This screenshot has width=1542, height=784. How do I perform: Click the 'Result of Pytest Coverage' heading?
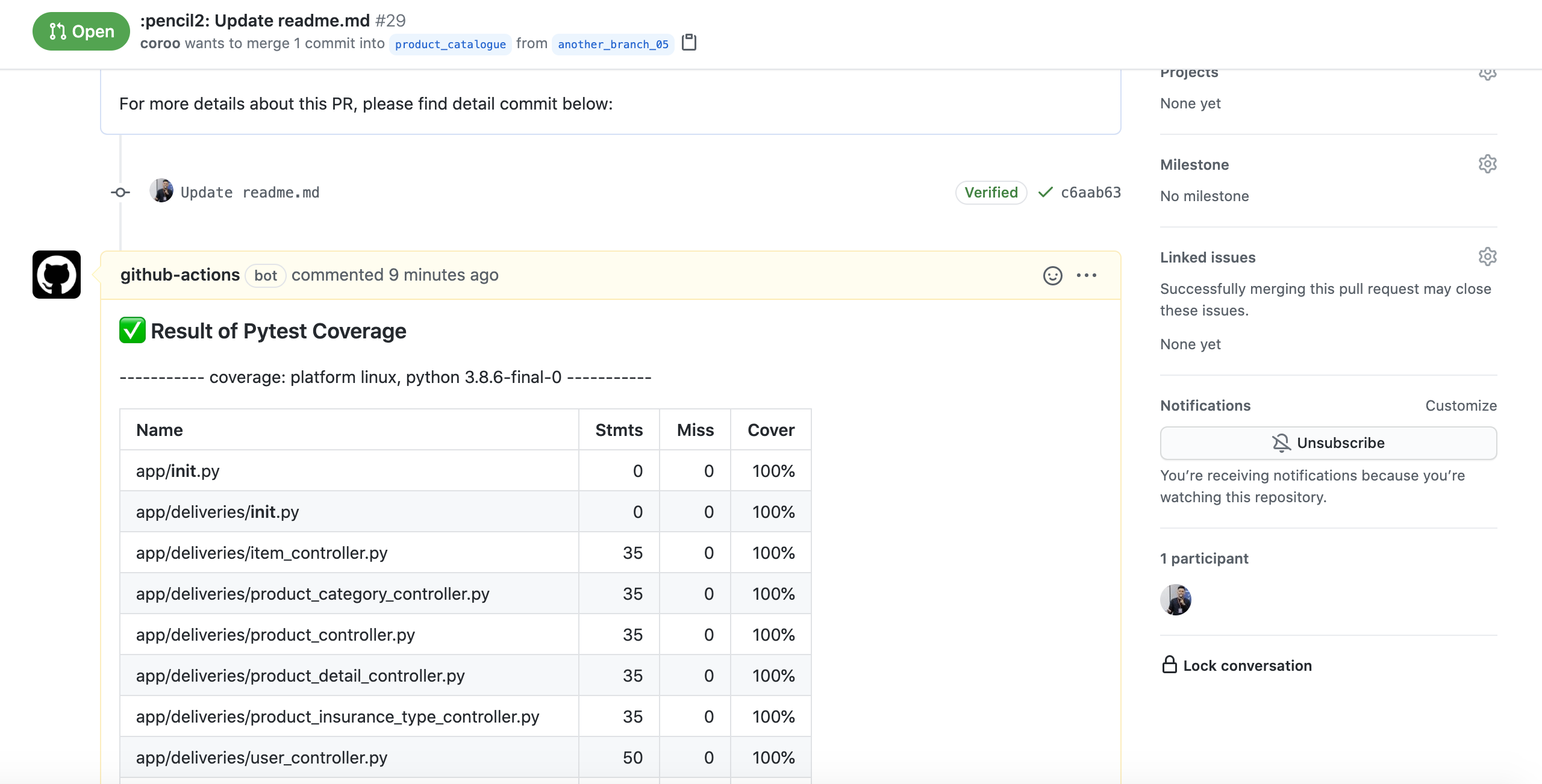(x=278, y=331)
